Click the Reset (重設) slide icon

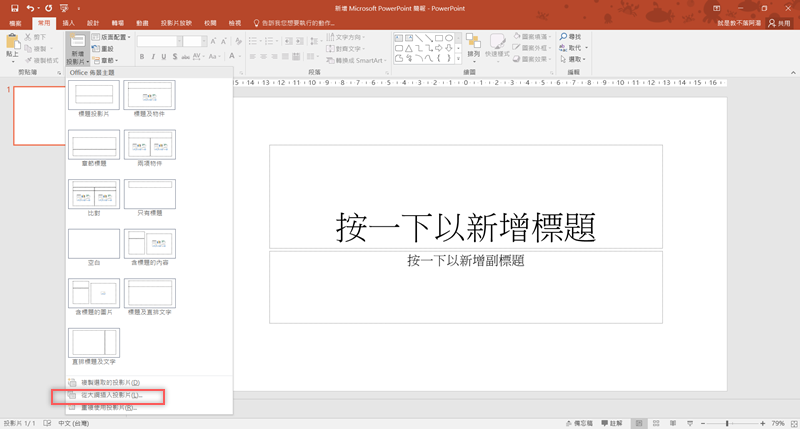click(97, 48)
